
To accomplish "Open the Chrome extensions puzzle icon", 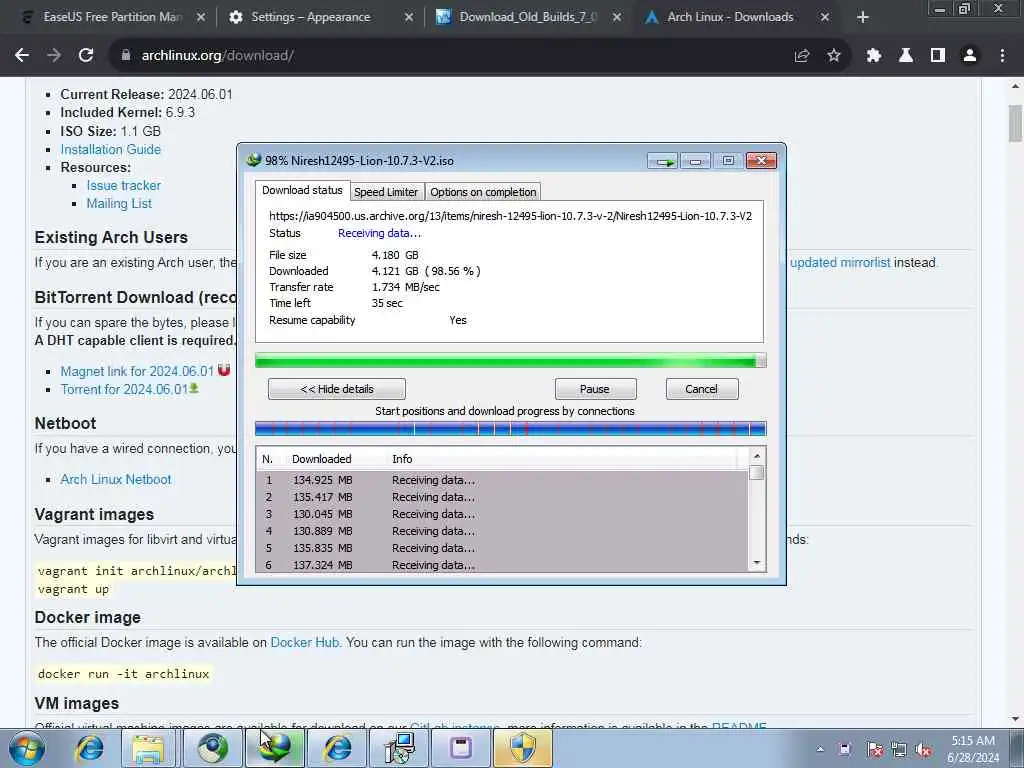I will tap(874, 56).
